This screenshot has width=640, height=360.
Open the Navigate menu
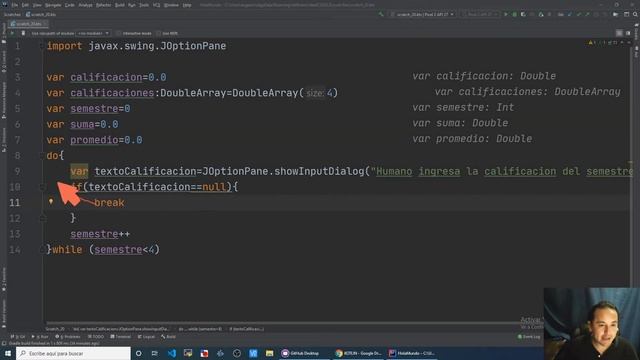(x=53, y=5)
